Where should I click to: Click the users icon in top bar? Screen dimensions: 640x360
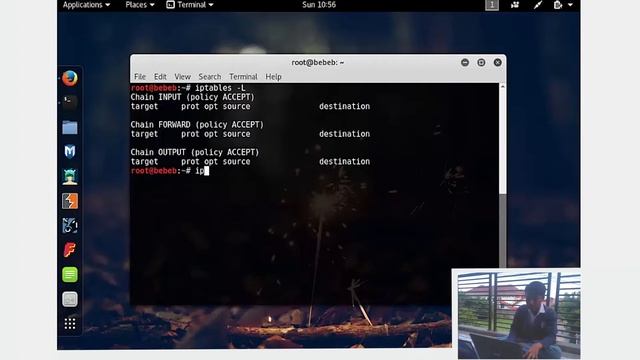click(x=515, y=5)
